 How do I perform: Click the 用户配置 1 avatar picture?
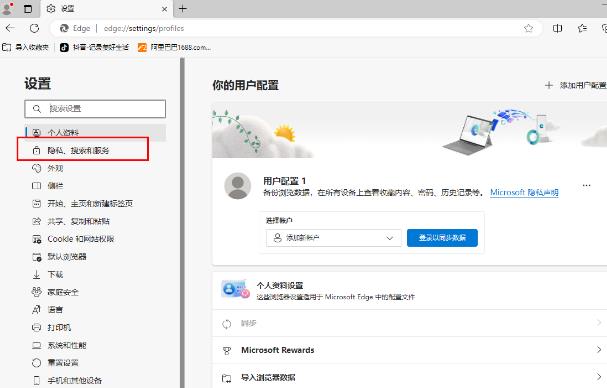(x=238, y=186)
